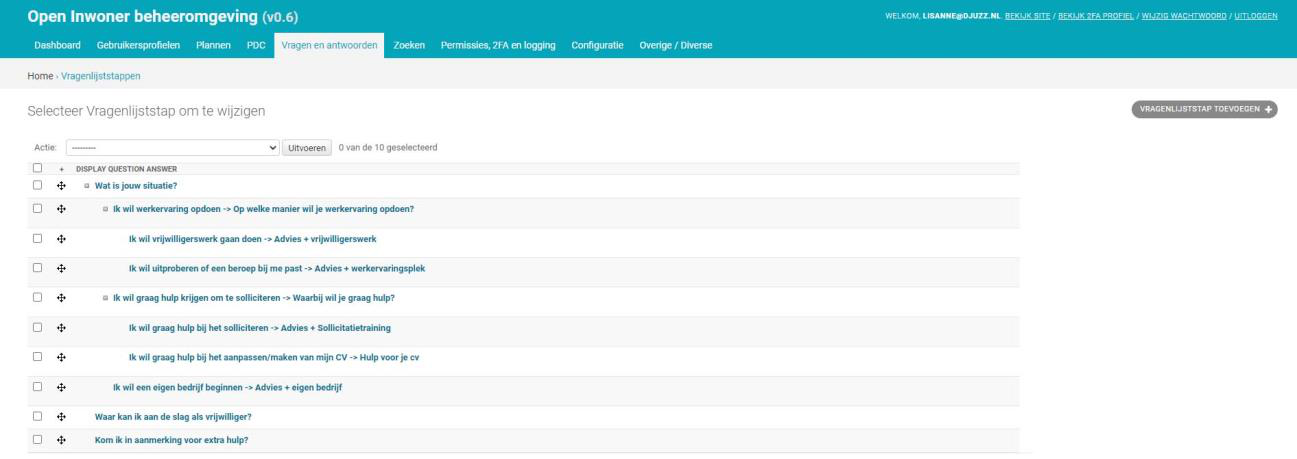Click move icon for 'aan de slag als vrijwilliger' row
The height and width of the screenshot is (459, 1297).
(61, 416)
